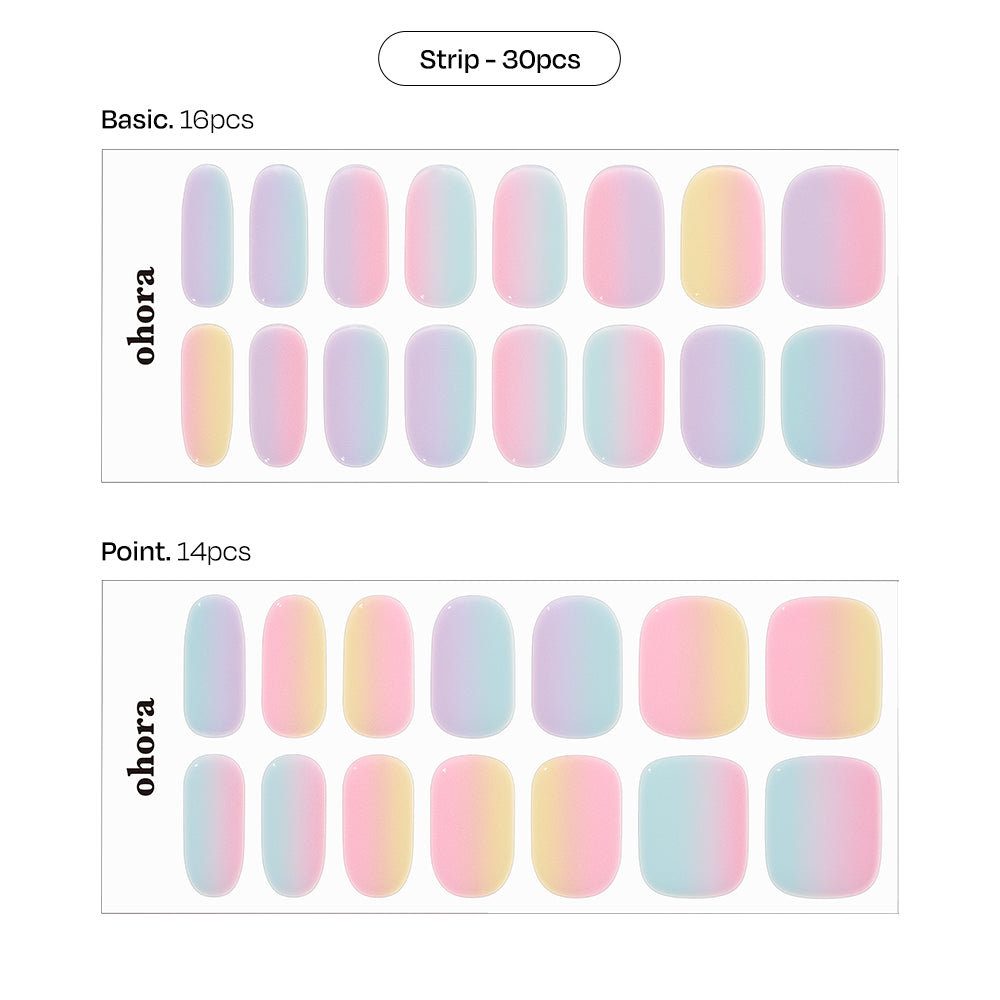Select the yellow-pink nail in Basic top row
Image resolution: width=1000 pixels, height=1000 pixels.
click(x=722, y=236)
